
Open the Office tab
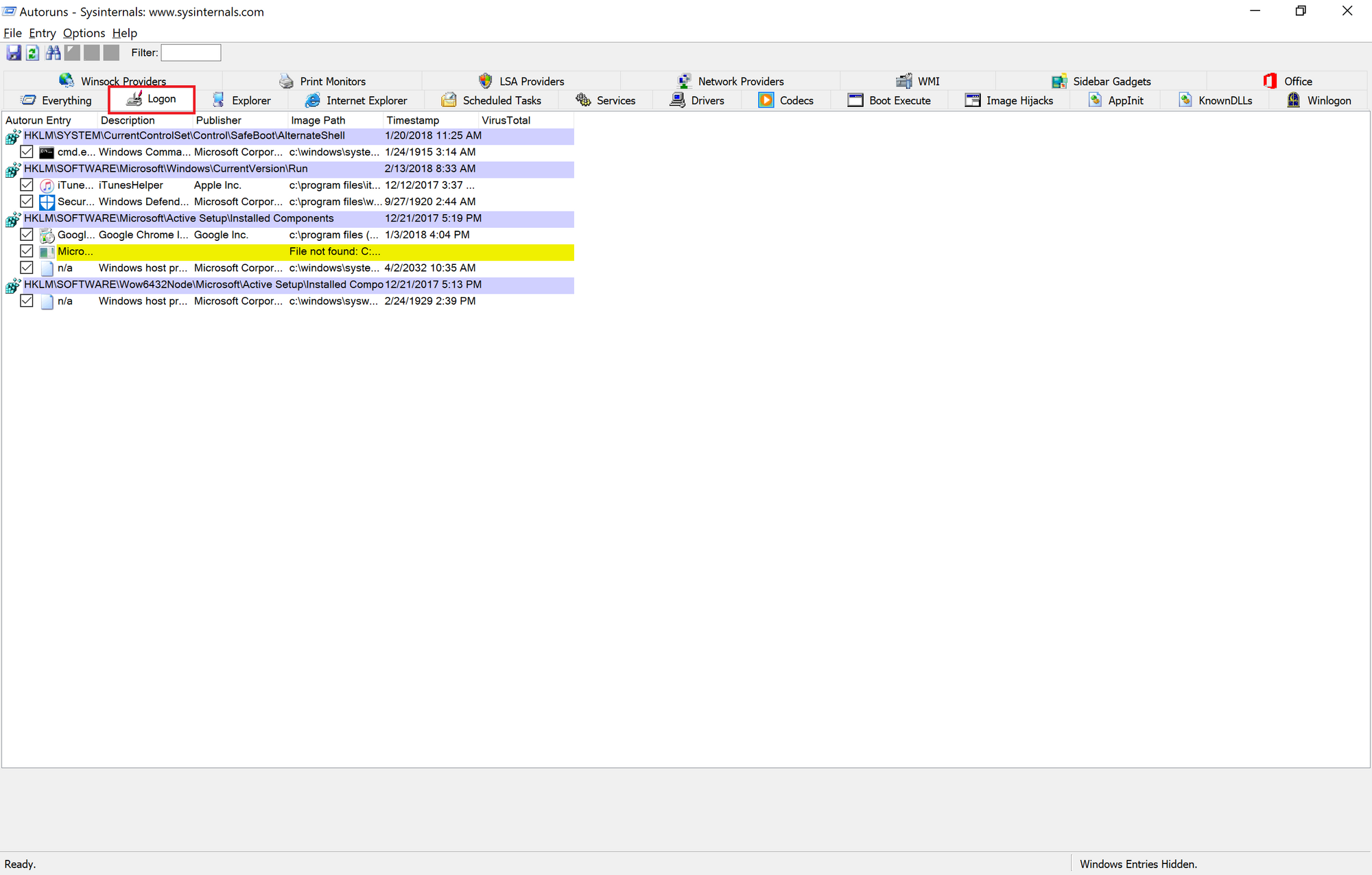point(1288,81)
